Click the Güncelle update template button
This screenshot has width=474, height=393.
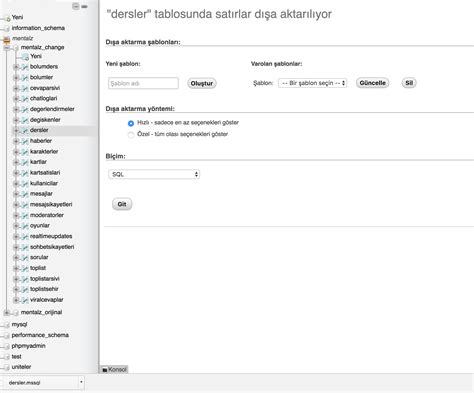(372, 83)
